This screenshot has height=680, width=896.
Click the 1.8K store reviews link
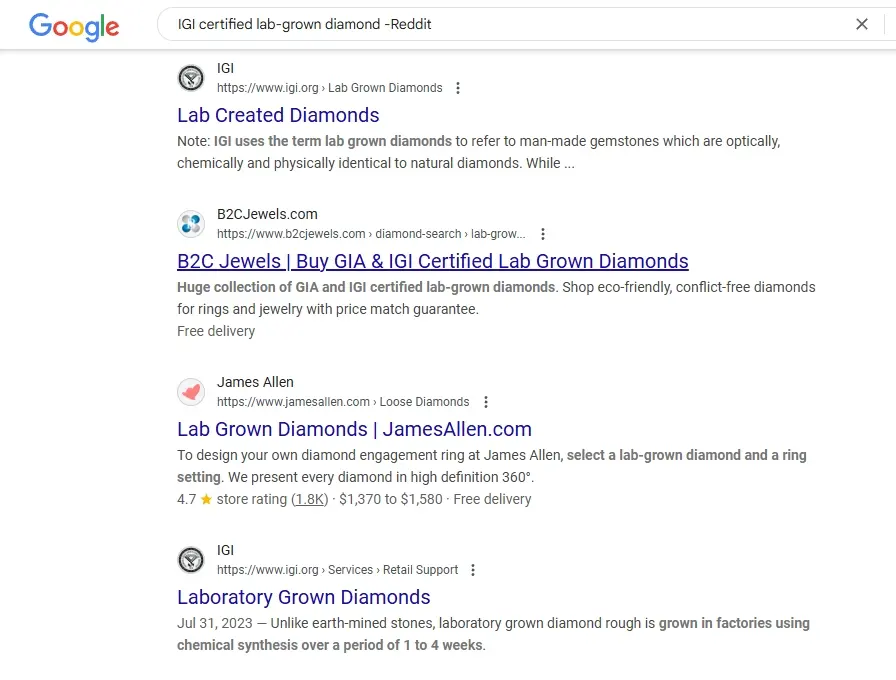pos(310,499)
